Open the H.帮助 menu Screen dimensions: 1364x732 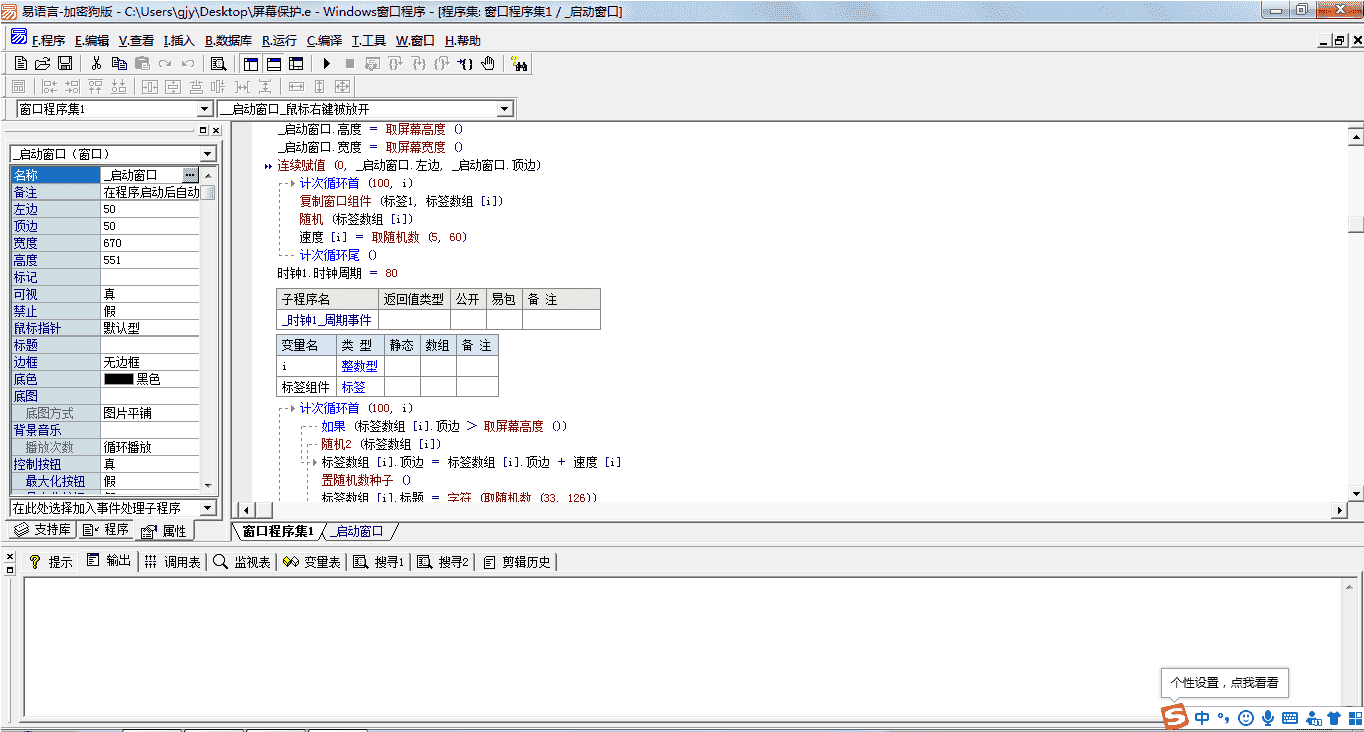[x=462, y=41]
